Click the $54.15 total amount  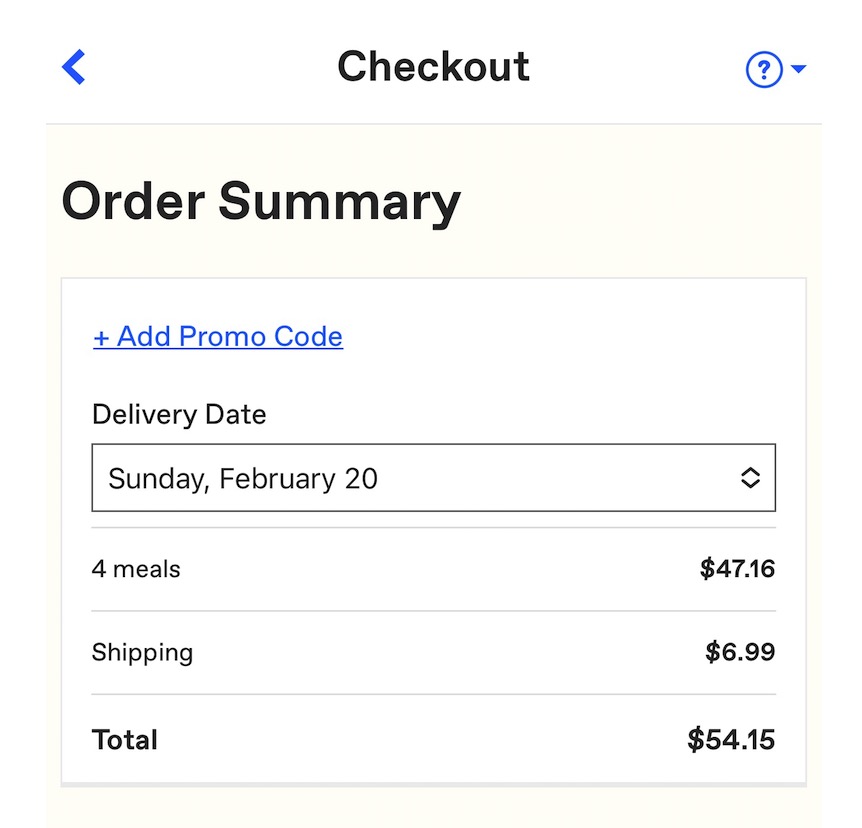tap(731, 740)
